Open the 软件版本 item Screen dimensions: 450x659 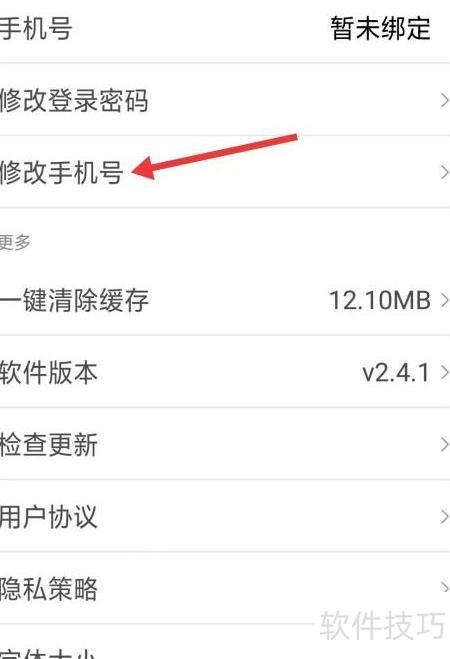pos(225,372)
